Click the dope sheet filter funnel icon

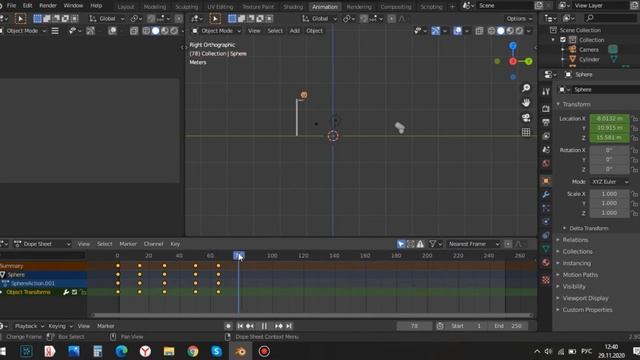click(433, 244)
